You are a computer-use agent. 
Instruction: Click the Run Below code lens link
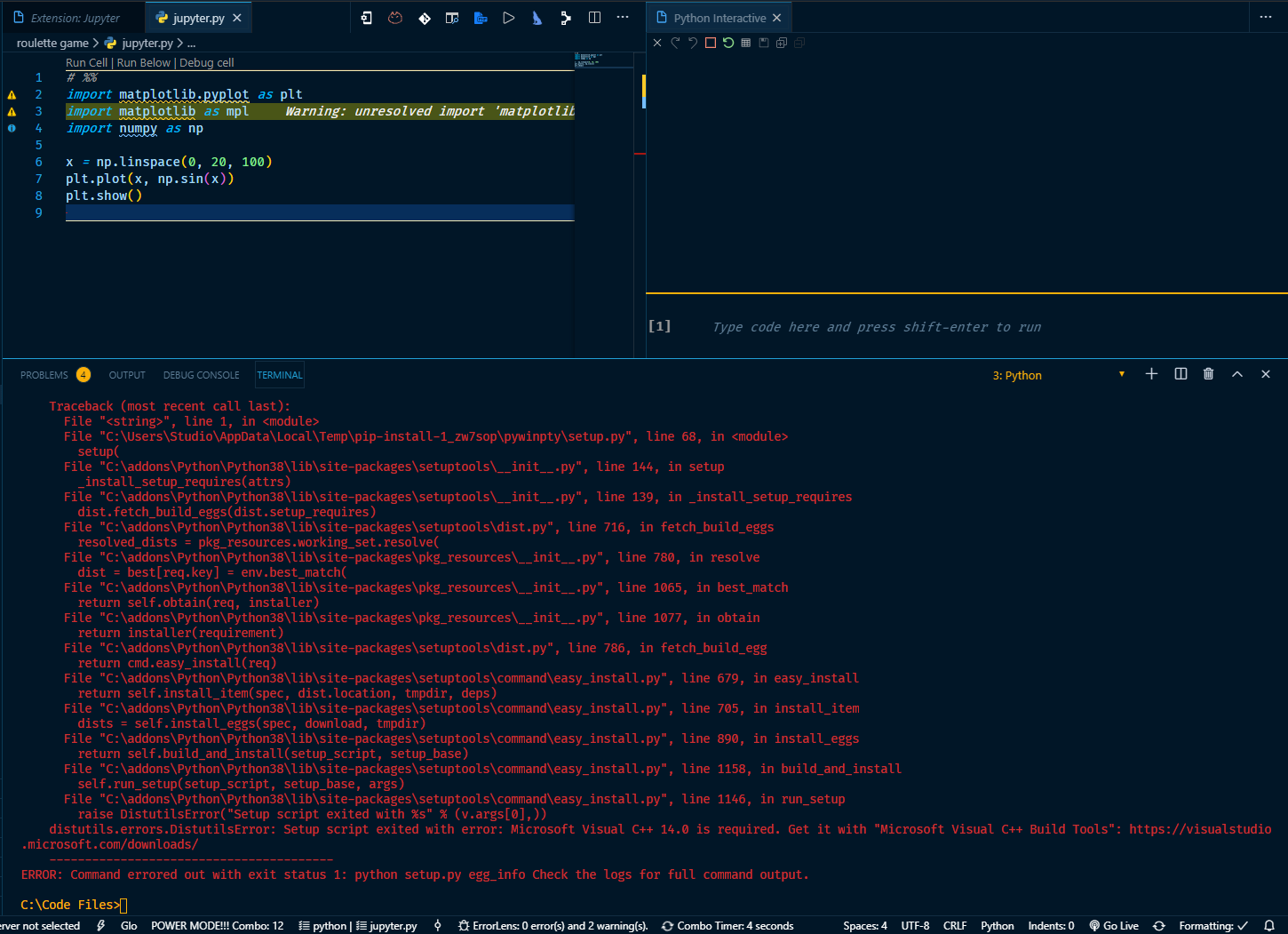(143, 63)
